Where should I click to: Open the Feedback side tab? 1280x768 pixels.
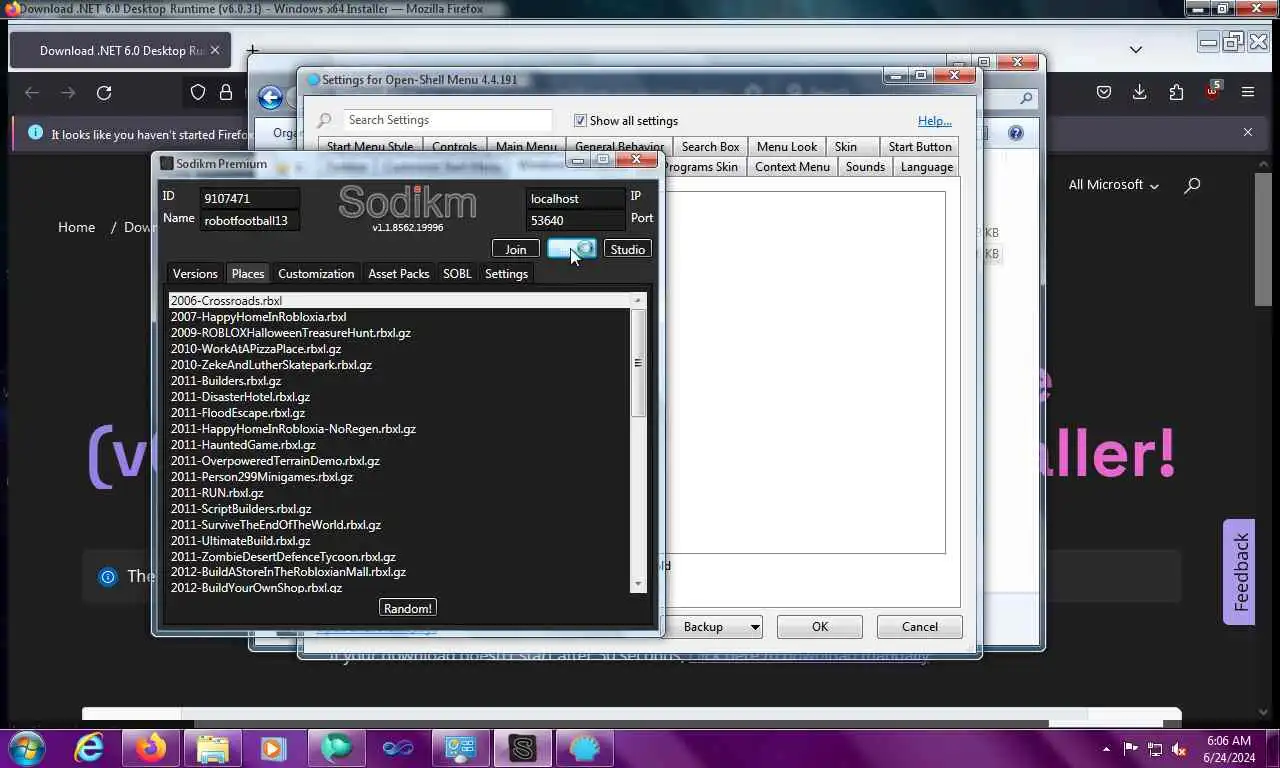[1240, 572]
